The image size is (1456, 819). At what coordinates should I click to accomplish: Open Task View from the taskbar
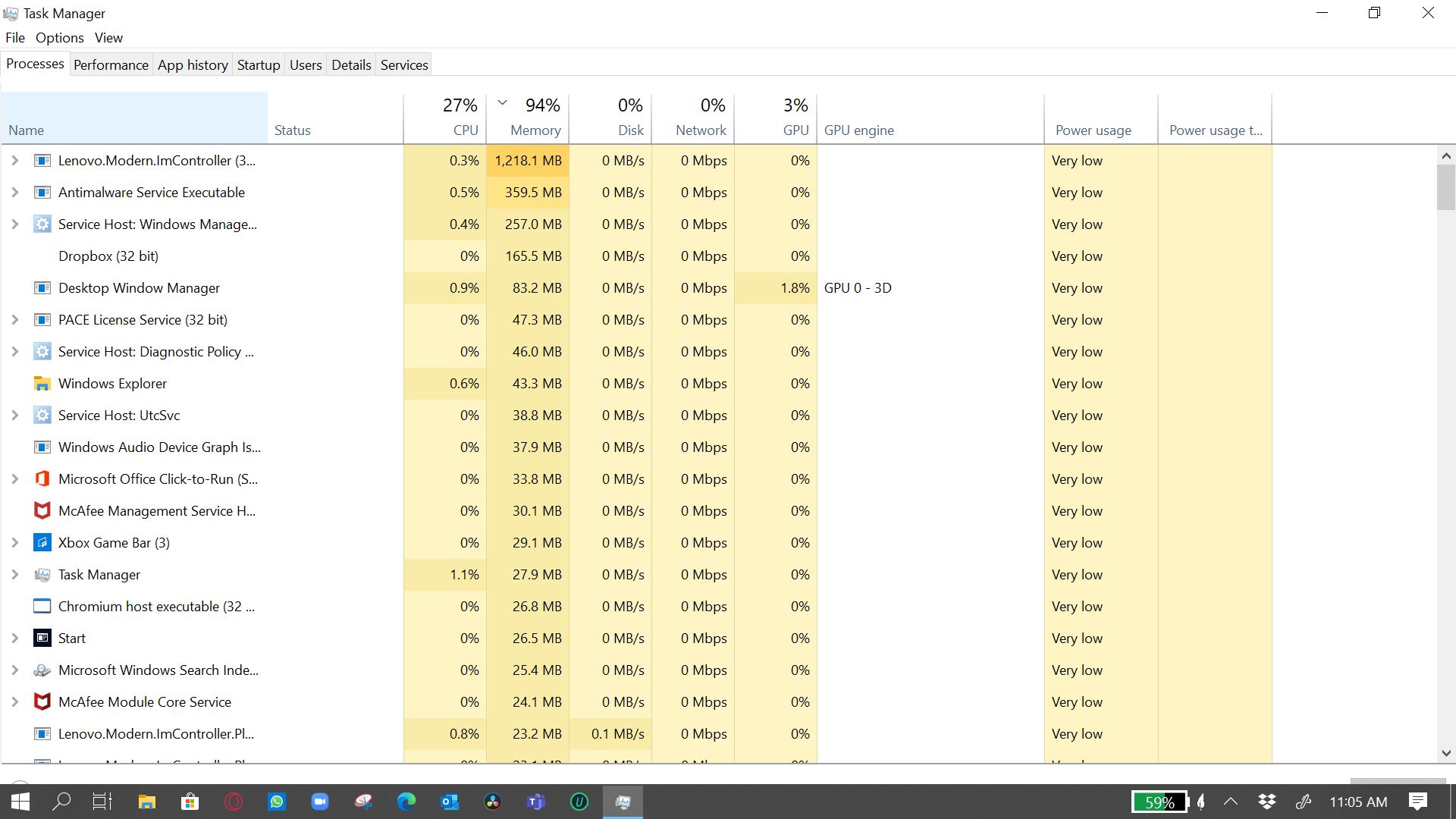pos(102,802)
